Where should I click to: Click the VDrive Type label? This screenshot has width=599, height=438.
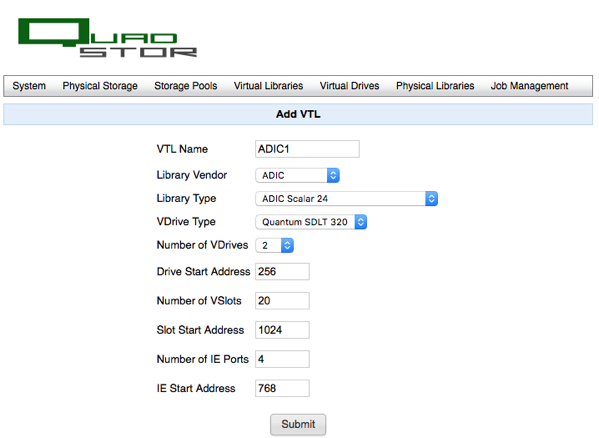186,222
